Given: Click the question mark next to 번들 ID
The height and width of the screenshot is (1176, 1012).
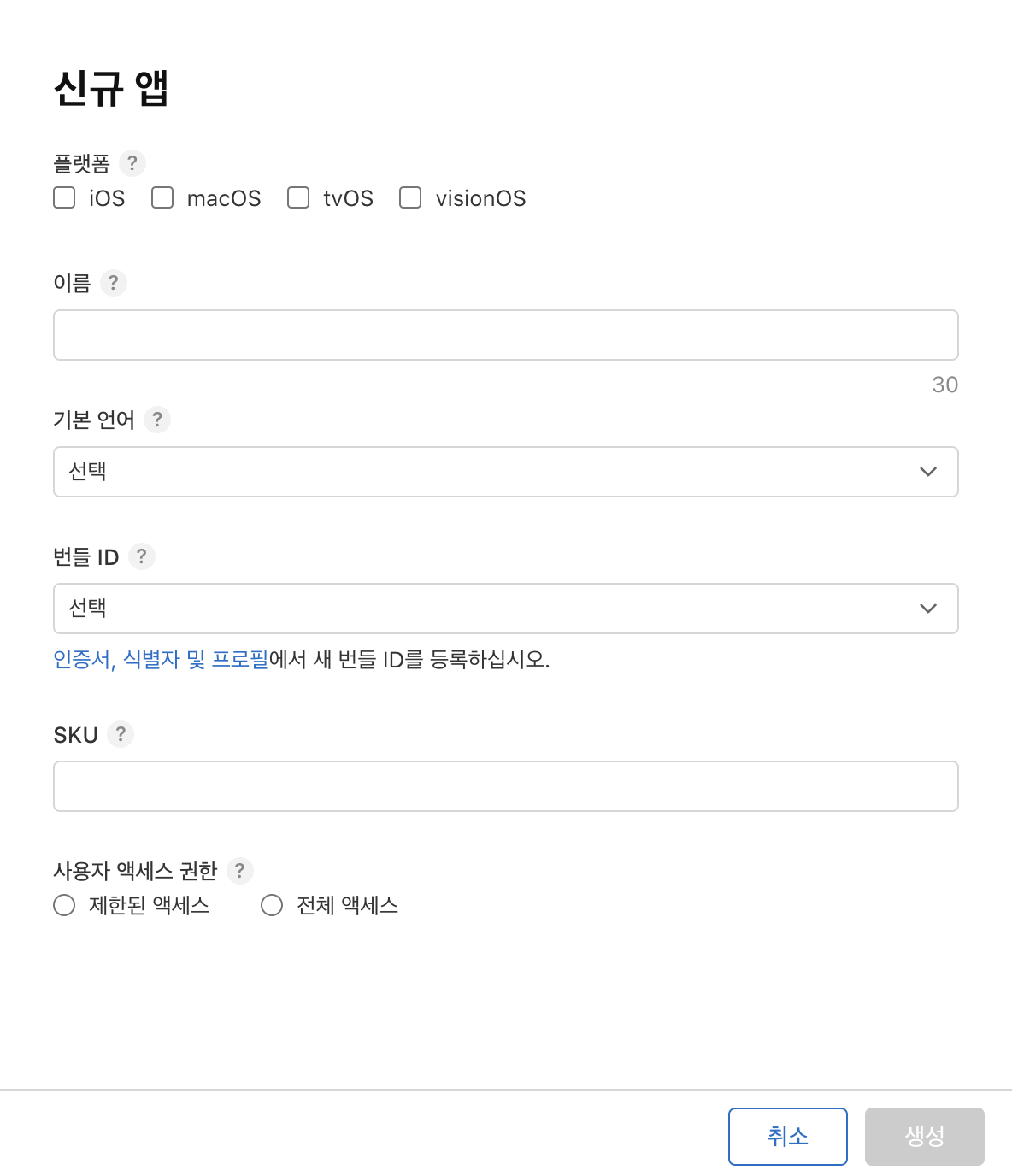Looking at the screenshot, I should 142,556.
